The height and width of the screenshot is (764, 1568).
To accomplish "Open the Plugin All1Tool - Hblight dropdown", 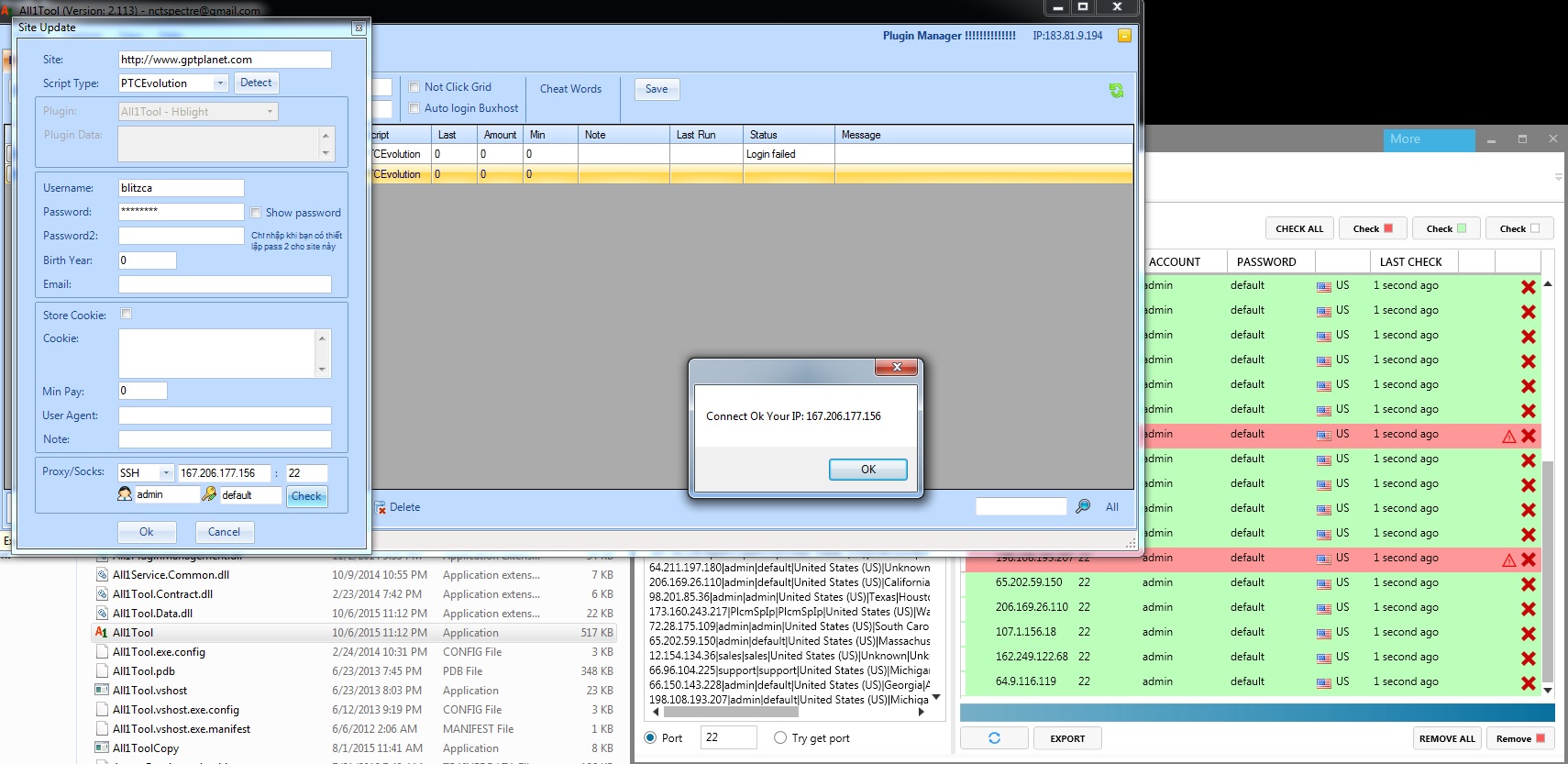I will [270, 112].
